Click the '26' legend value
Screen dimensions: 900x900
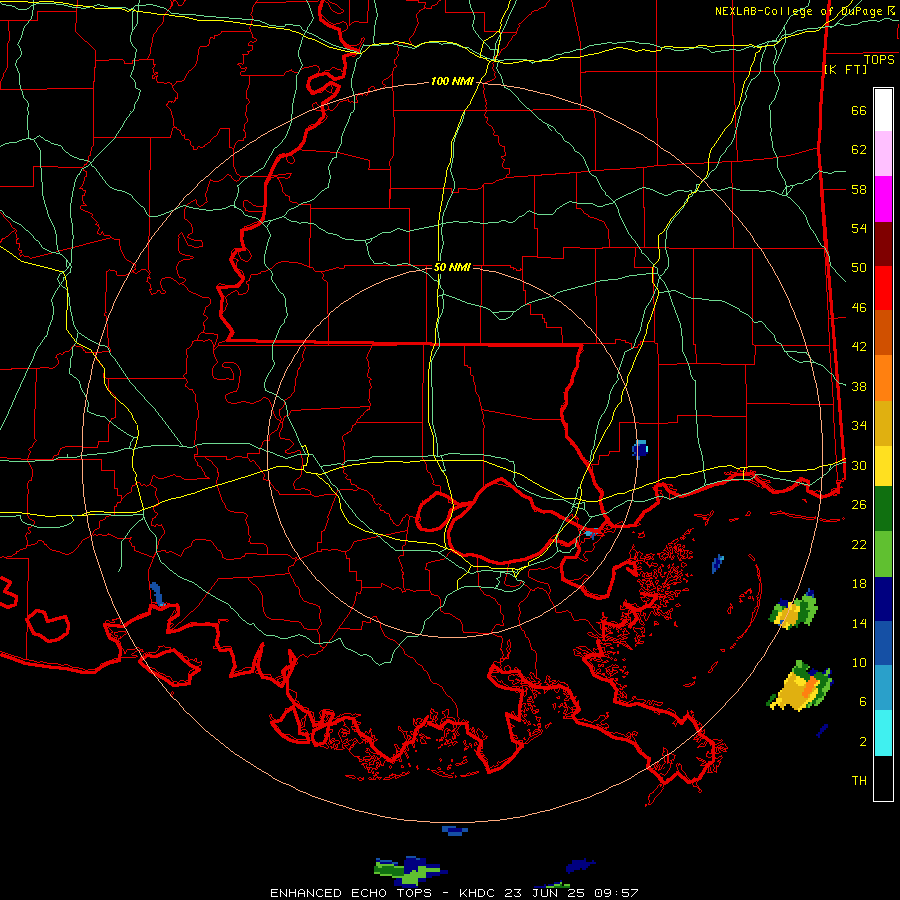tap(859, 505)
